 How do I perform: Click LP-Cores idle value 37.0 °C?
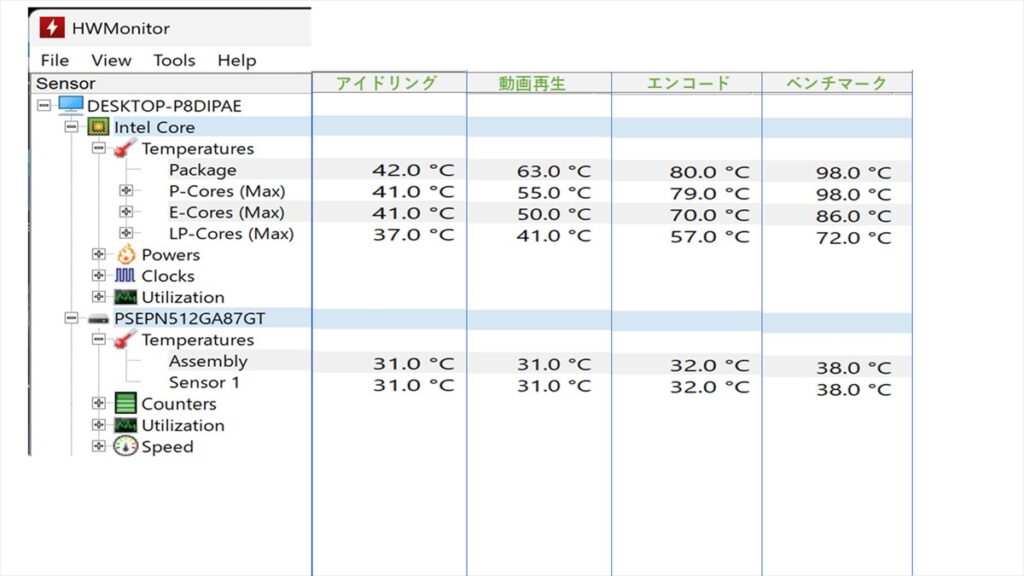point(413,234)
